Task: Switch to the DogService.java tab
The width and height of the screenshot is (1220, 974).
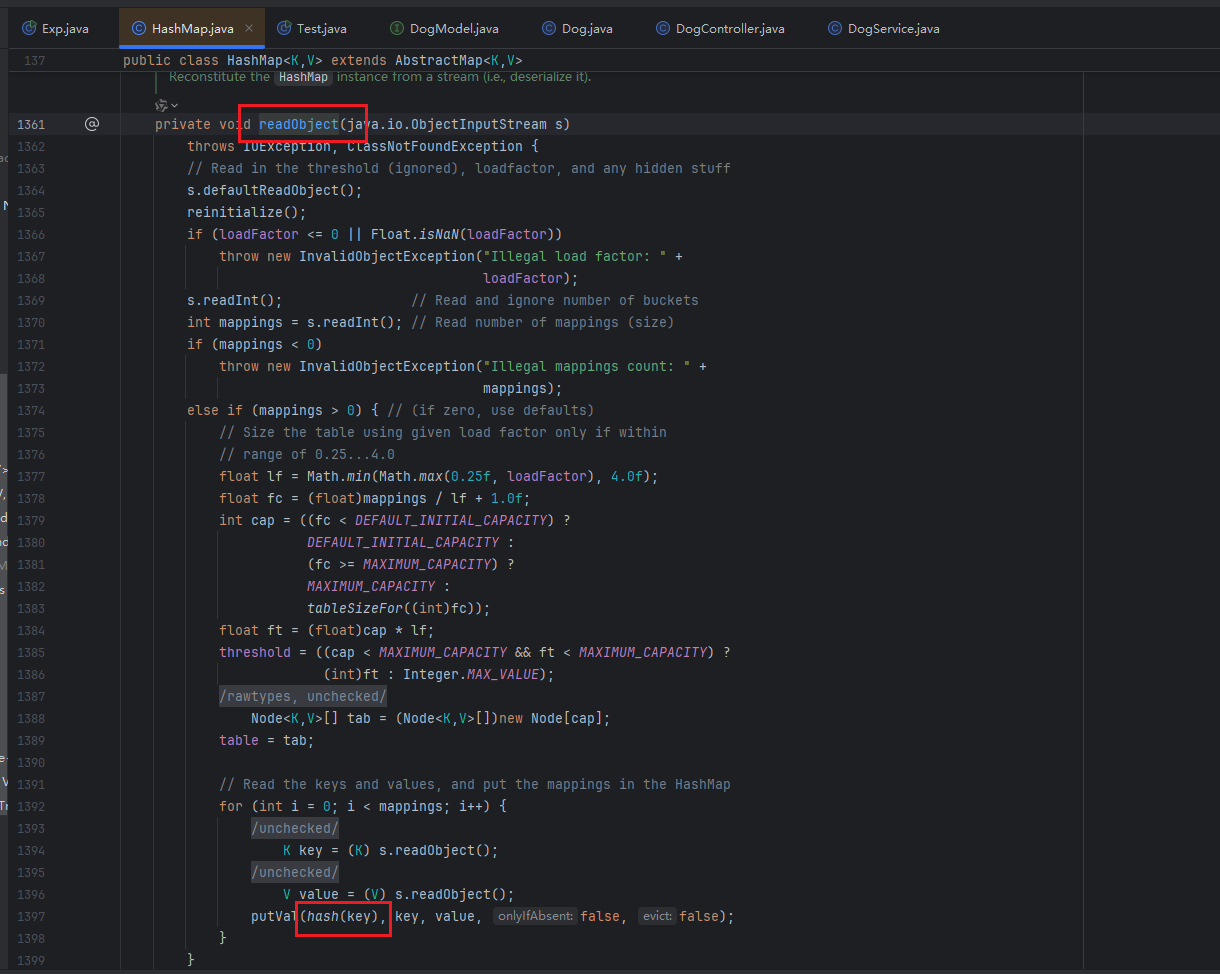Action: 893,29
